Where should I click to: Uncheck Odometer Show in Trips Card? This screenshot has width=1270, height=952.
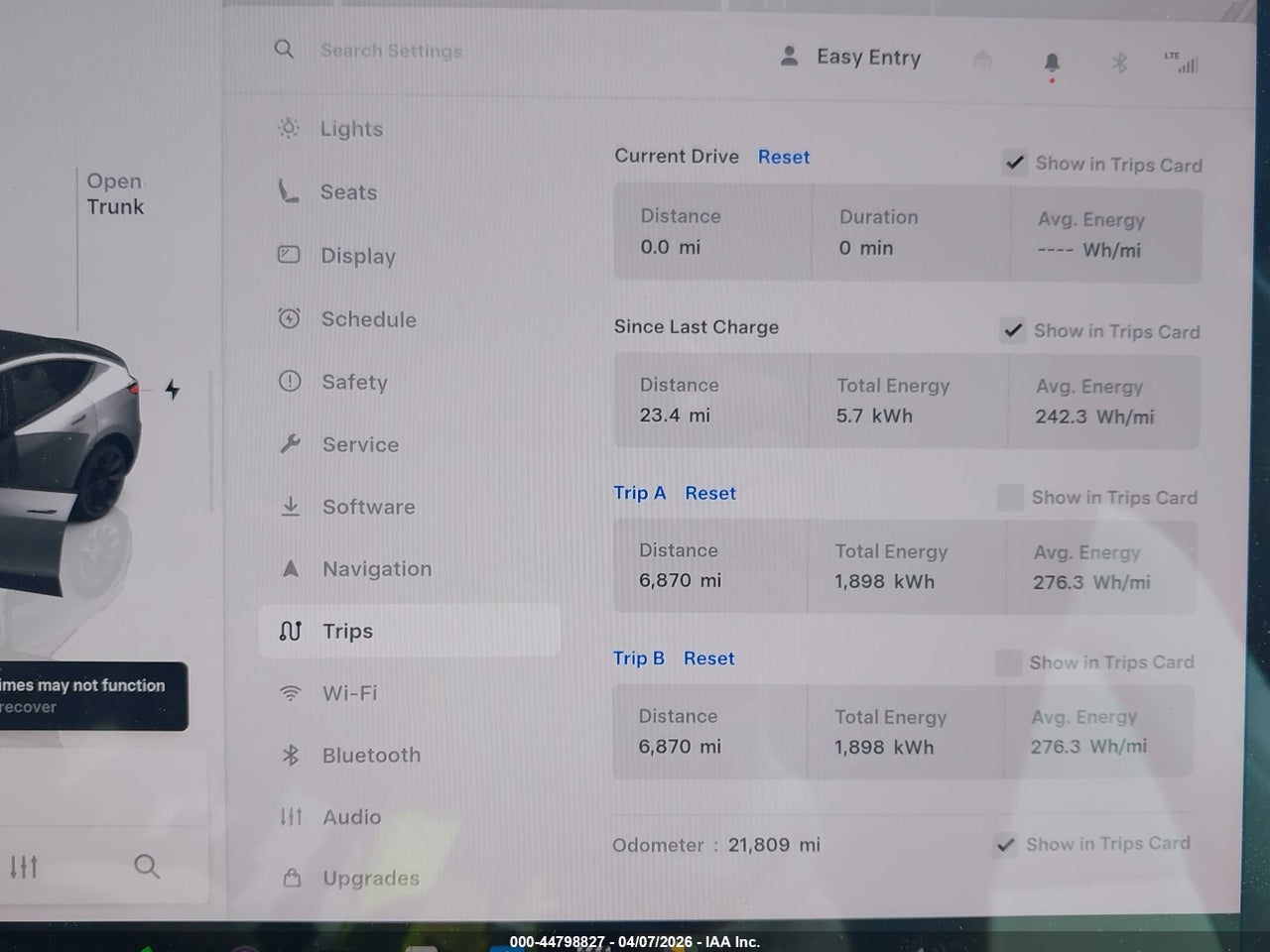pos(1006,844)
